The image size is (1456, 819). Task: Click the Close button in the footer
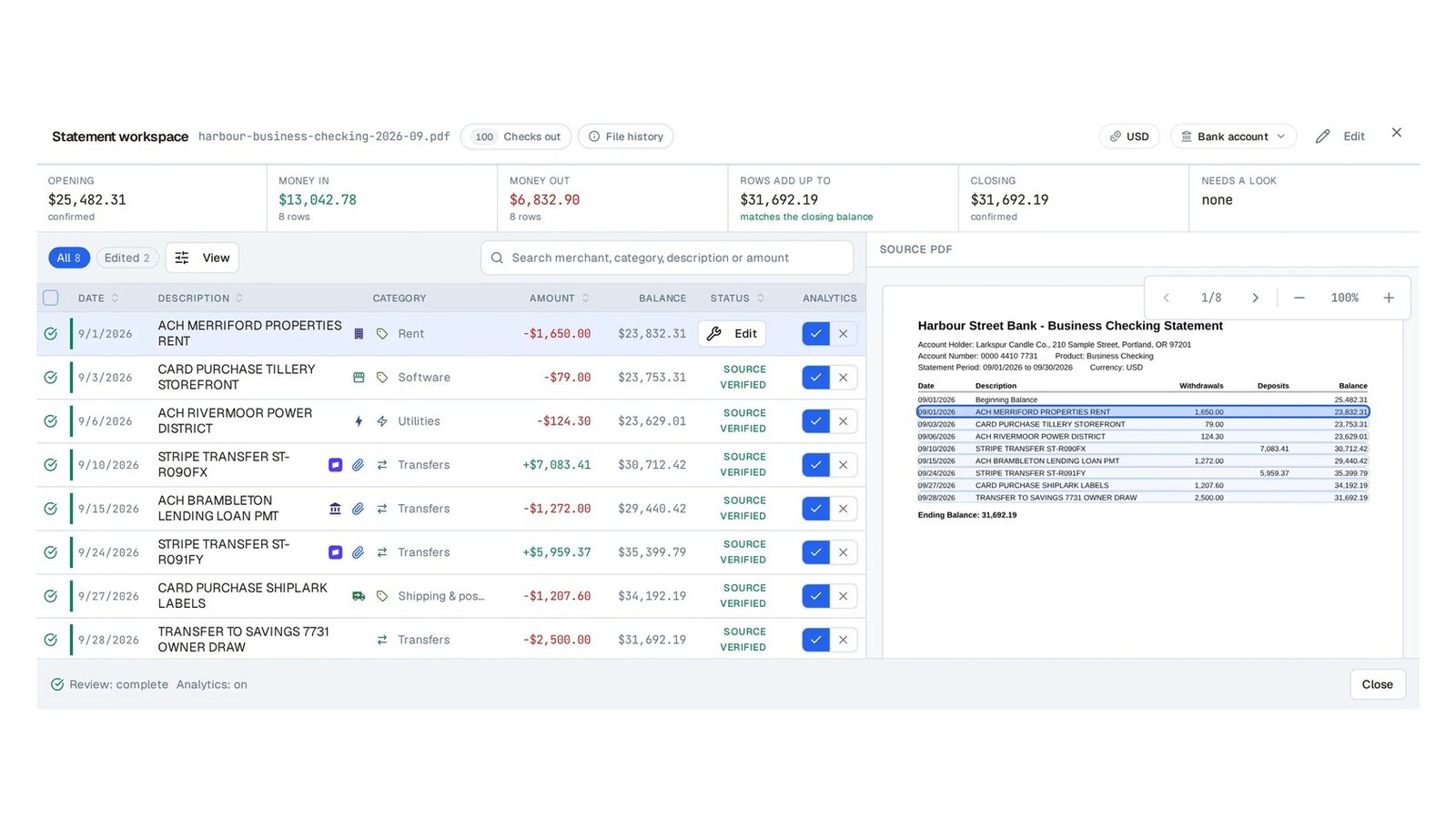click(1377, 684)
